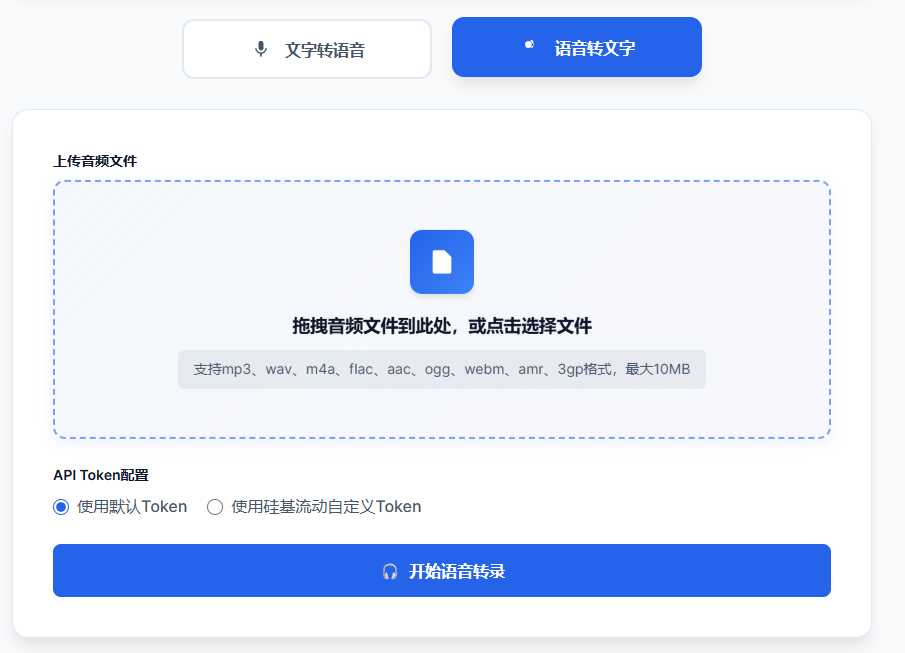The height and width of the screenshot is (653, 905).
Task: Click 开始语音转录 to start transcription
Action: (441, 570)
